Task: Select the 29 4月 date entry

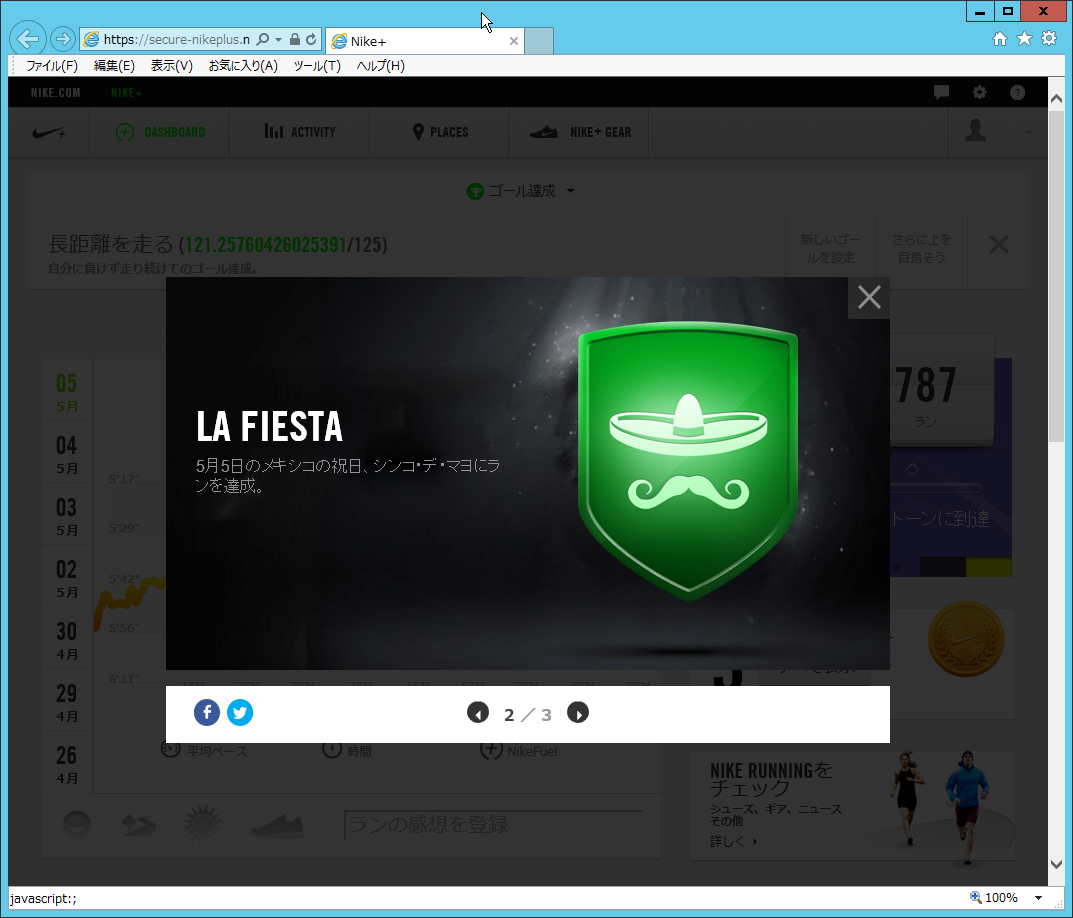Action: click(66, 702)
